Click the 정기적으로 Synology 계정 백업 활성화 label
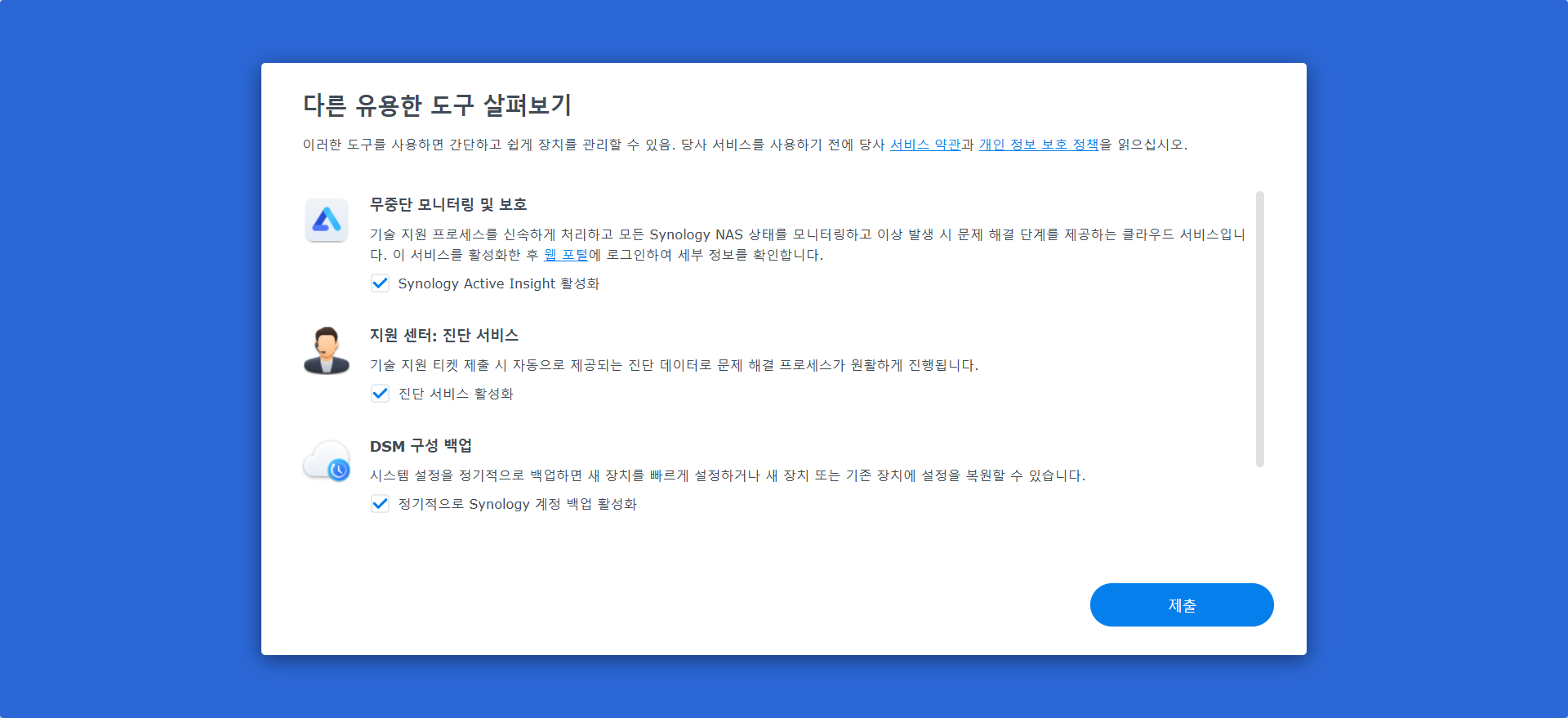 tap(517, 504)
